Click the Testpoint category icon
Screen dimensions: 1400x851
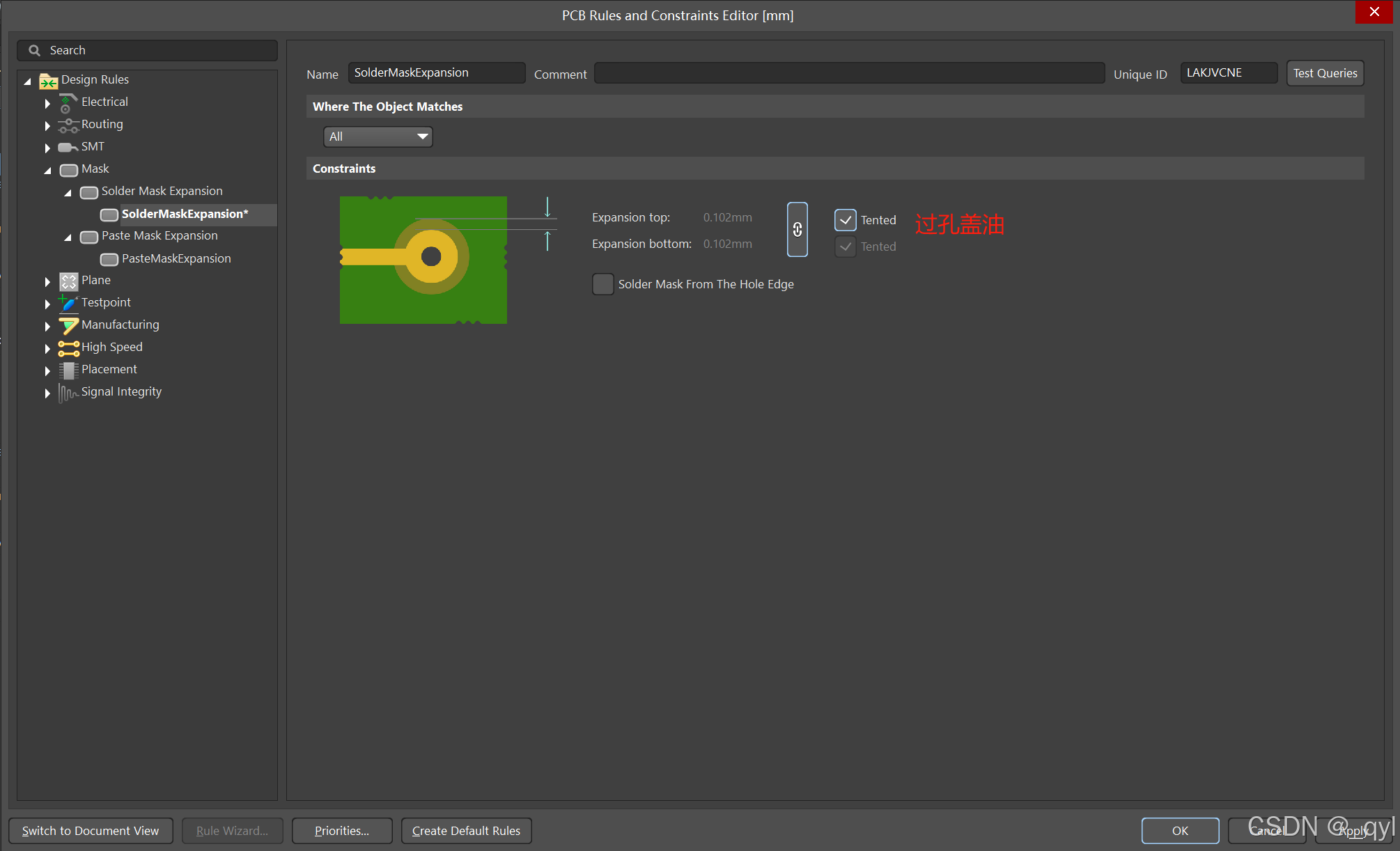coord(68,303)
